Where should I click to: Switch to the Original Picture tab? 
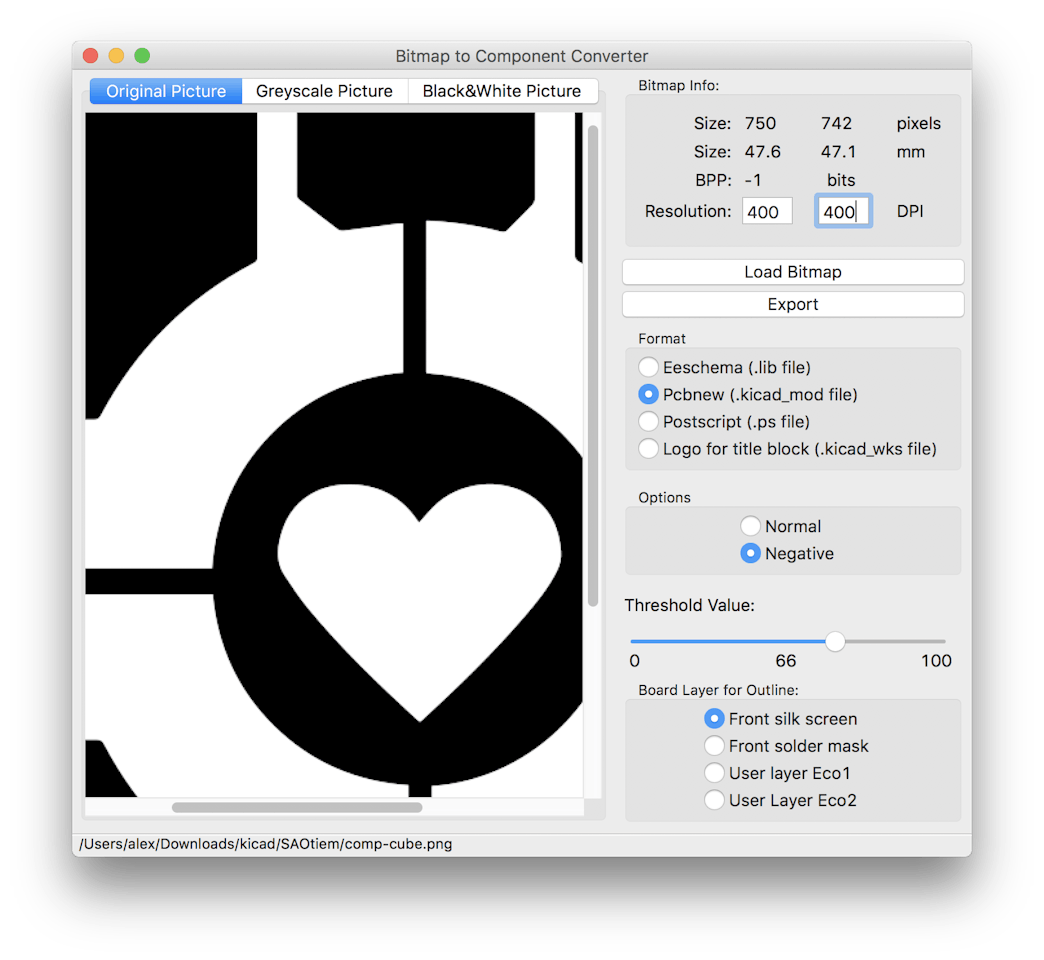coord(166,91)
